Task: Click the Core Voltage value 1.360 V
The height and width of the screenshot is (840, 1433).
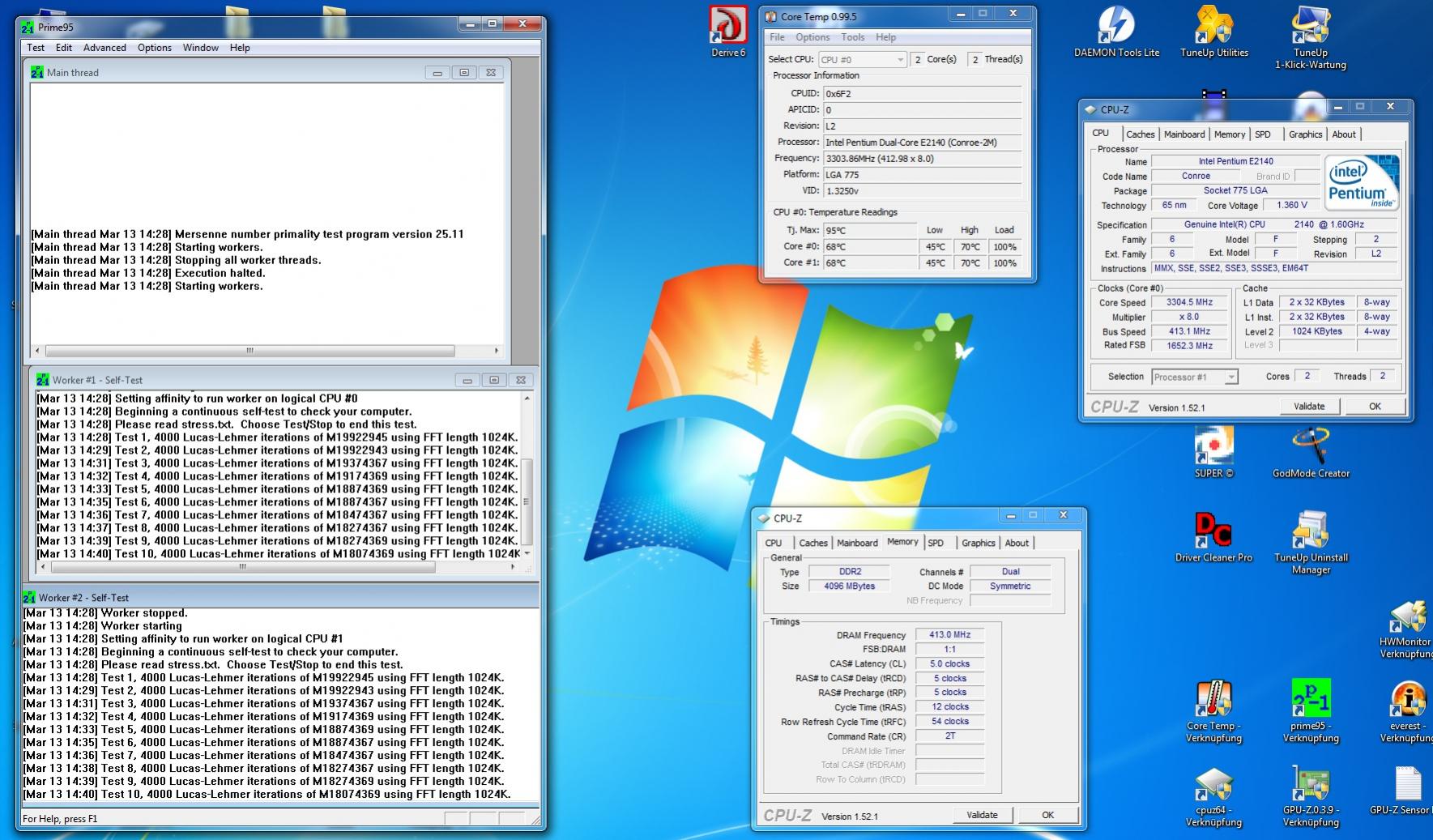Action: [x=1291, y=205]
